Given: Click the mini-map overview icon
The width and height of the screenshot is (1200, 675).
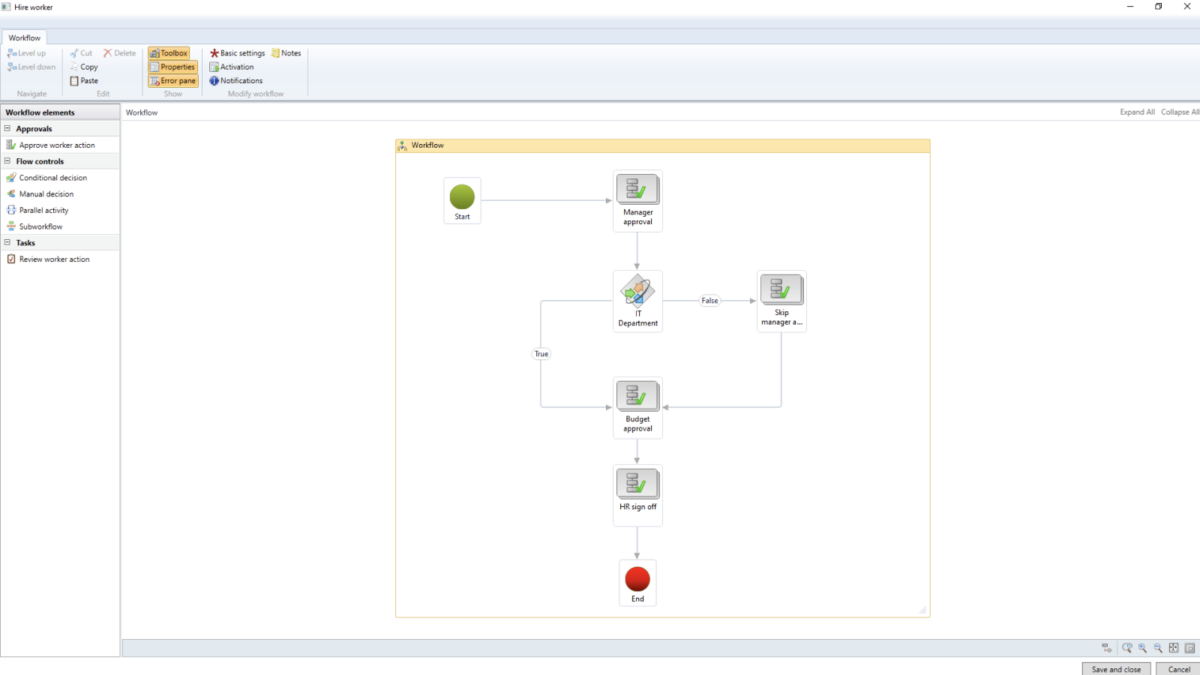Looking at the screenshot, I should click(1190, 648).
